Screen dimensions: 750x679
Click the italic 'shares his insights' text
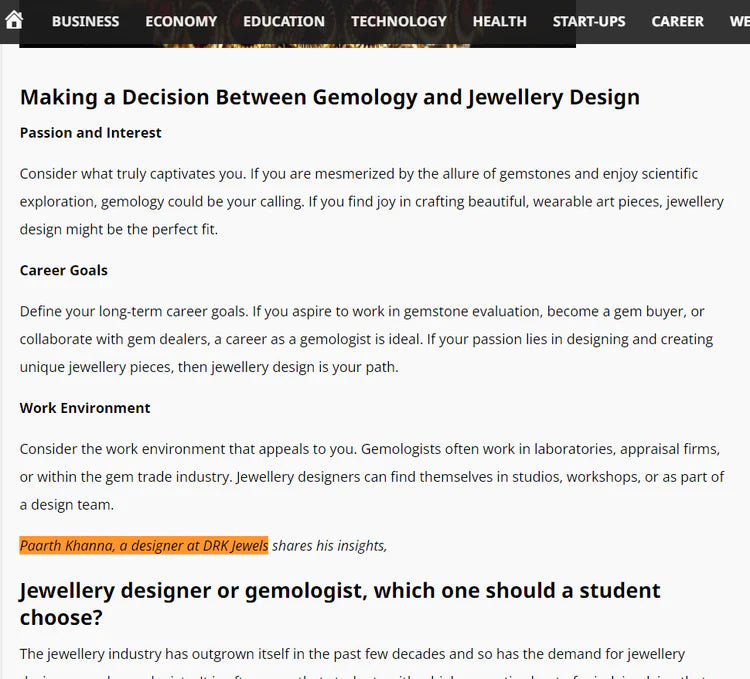[330, 546]
